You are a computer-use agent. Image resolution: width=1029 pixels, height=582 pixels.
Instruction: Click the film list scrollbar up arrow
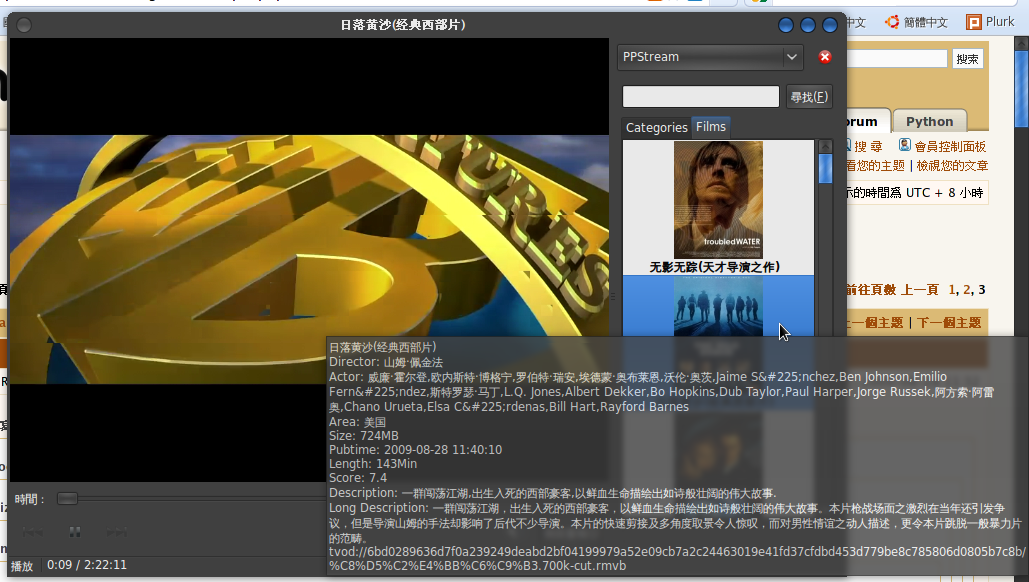[826, 146]
